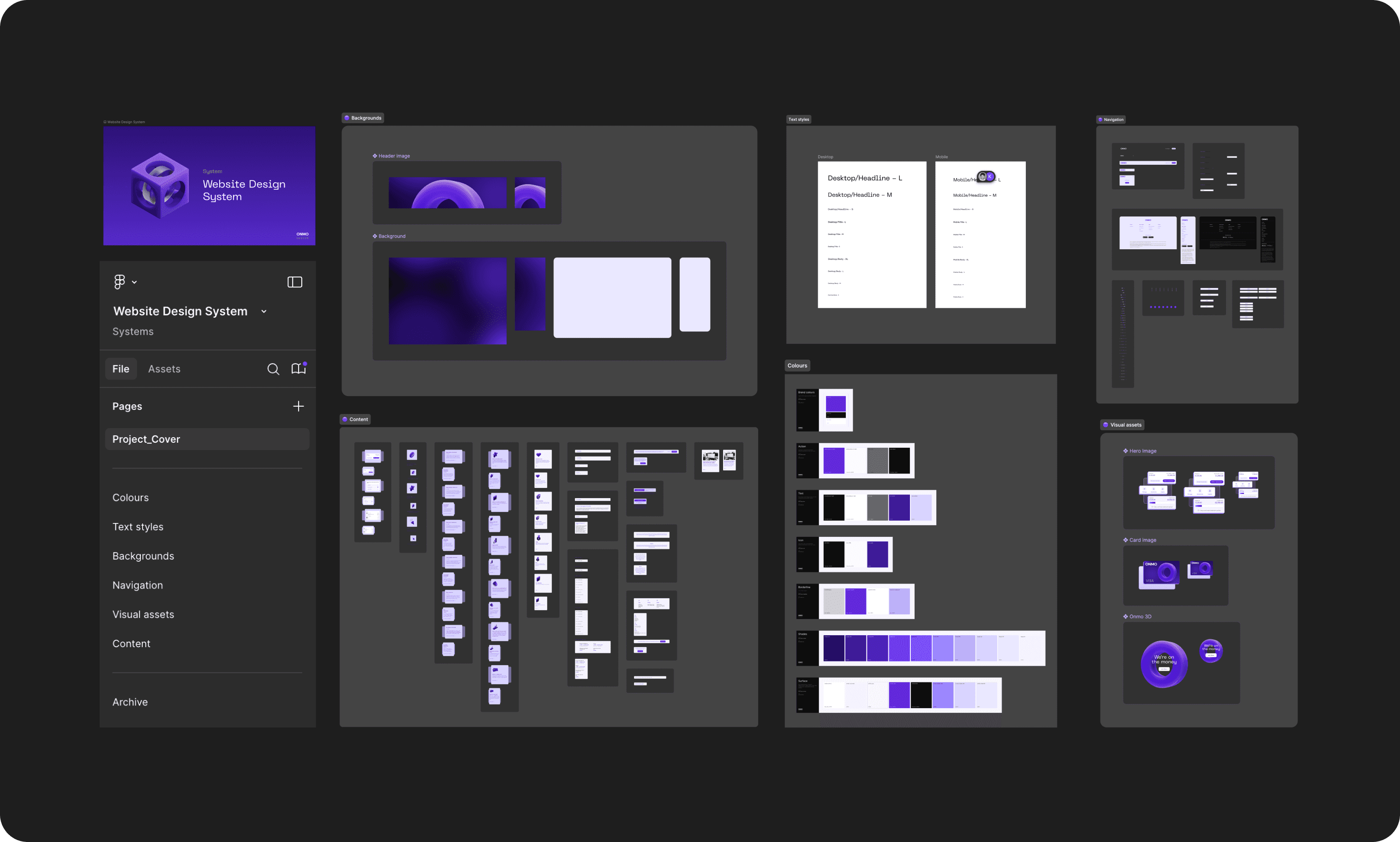Expand chevron next to Figma logo
This screenshot has width=1400, height=842.
[134, 282]
